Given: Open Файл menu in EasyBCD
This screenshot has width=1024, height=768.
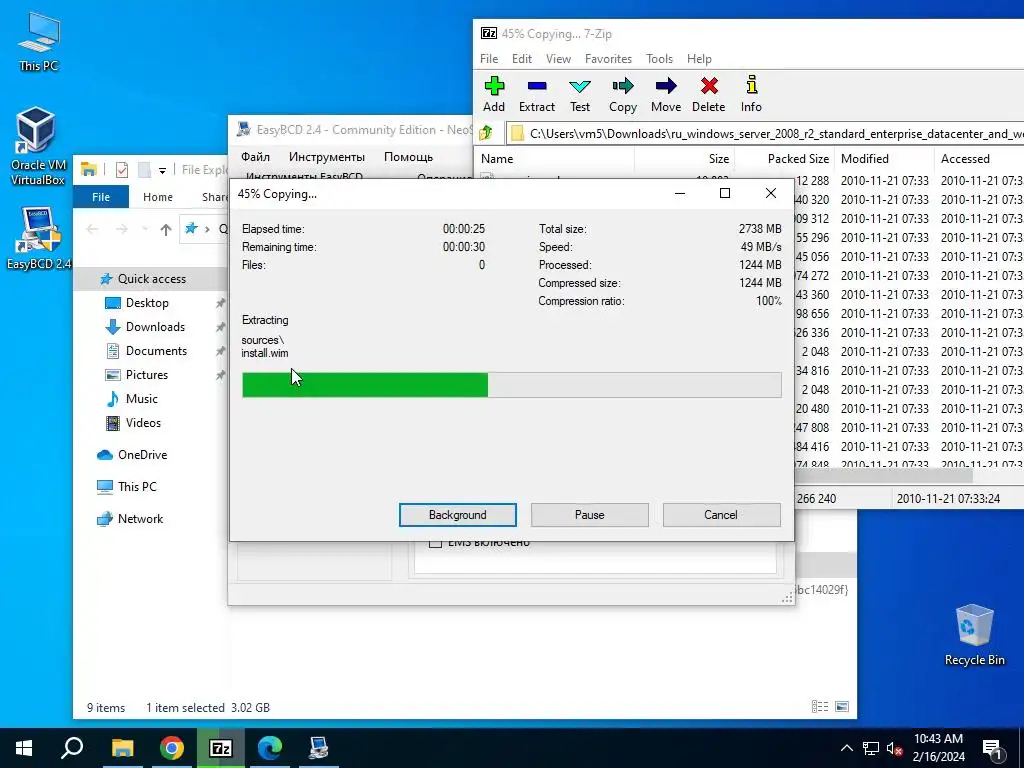Looking at the screenshot, I should click(x=255, y=157).
